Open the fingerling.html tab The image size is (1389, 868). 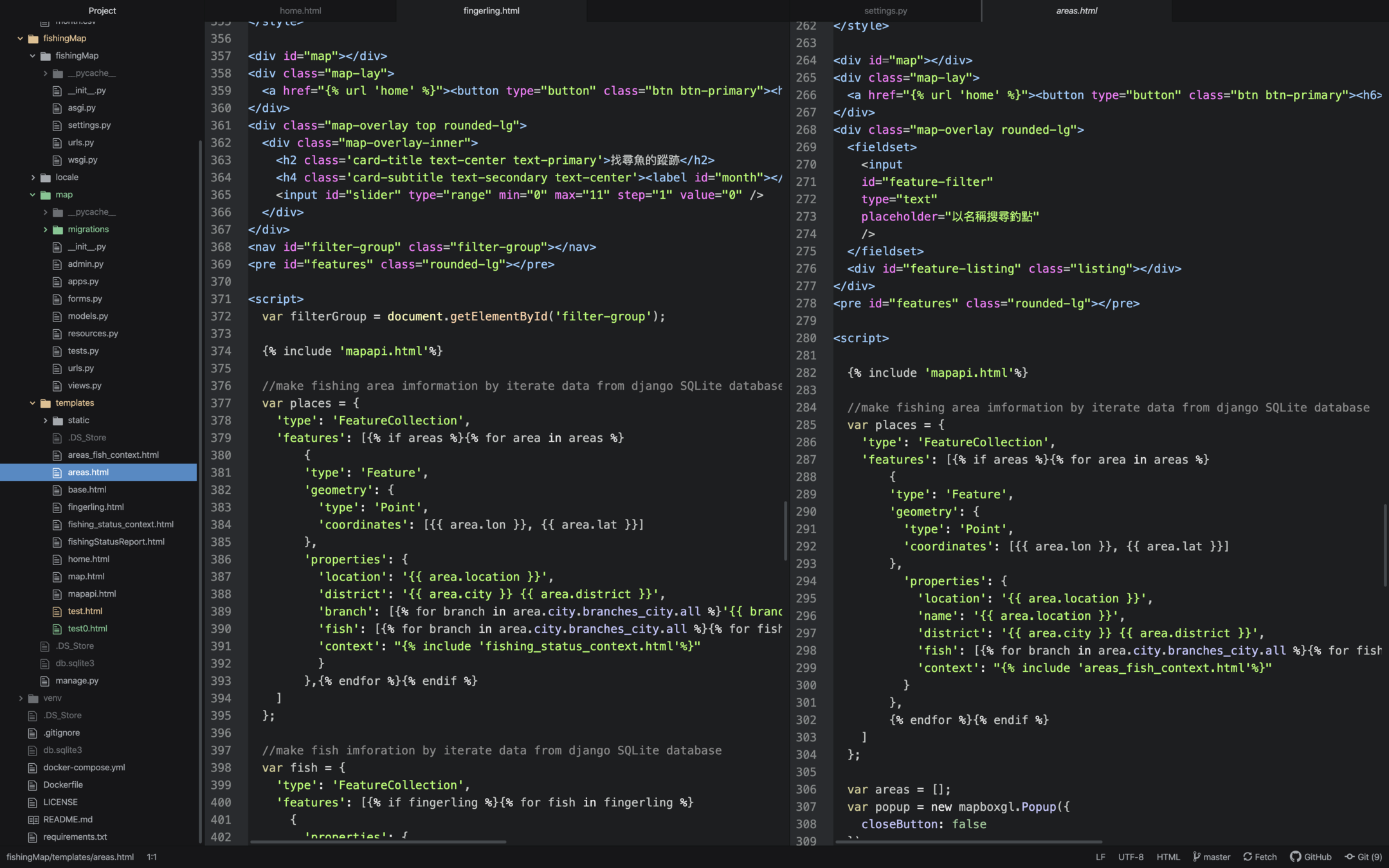coord(491,10)
